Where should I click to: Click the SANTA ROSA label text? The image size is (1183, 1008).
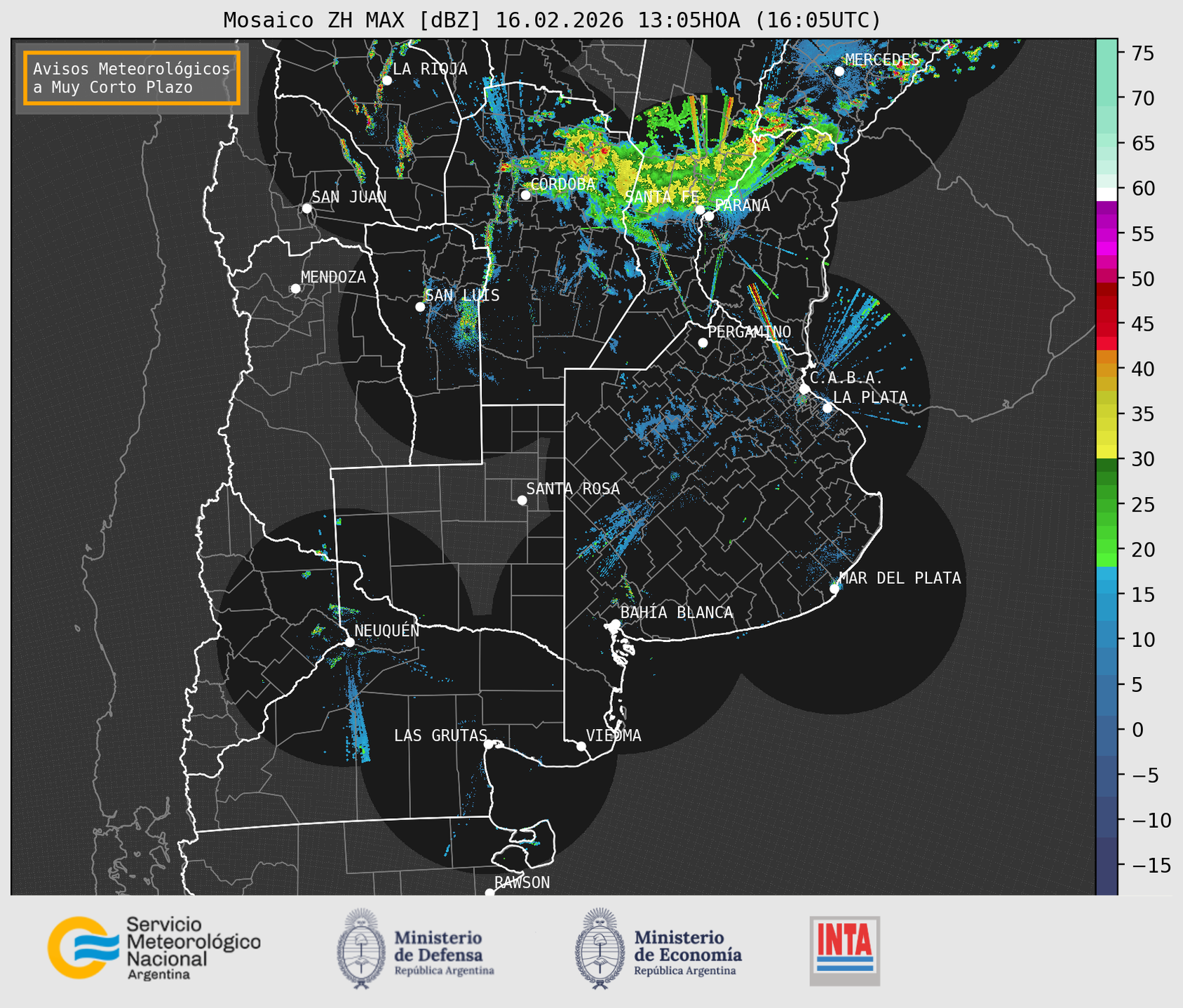pos(573,489)
